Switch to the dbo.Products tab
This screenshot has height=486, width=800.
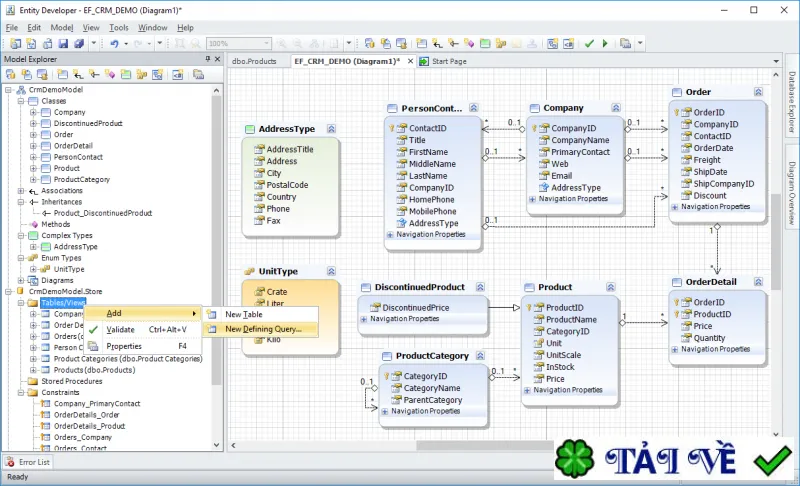tap(254, 61)
